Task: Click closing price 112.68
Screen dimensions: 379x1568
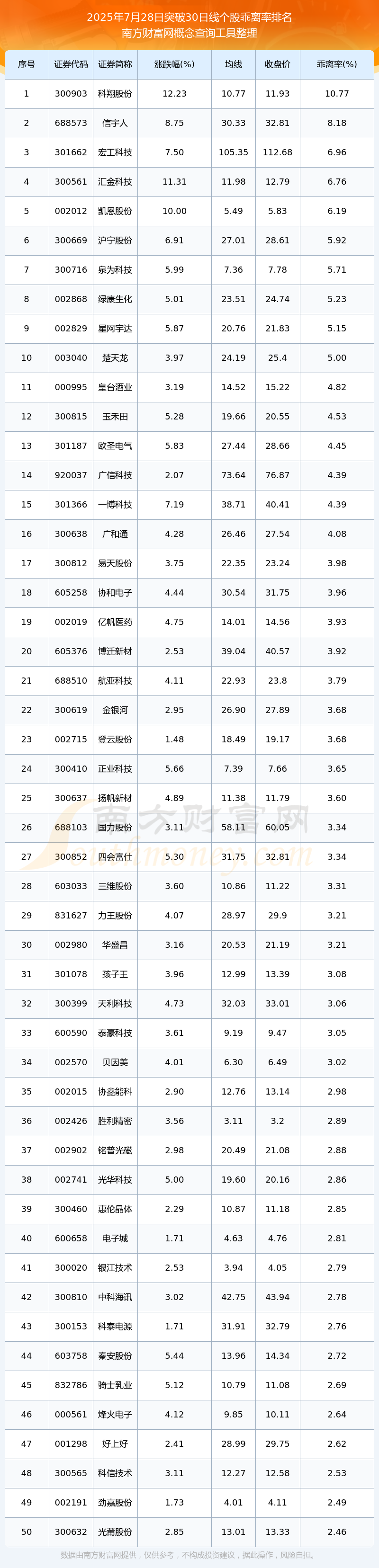Action: [277, 152]
